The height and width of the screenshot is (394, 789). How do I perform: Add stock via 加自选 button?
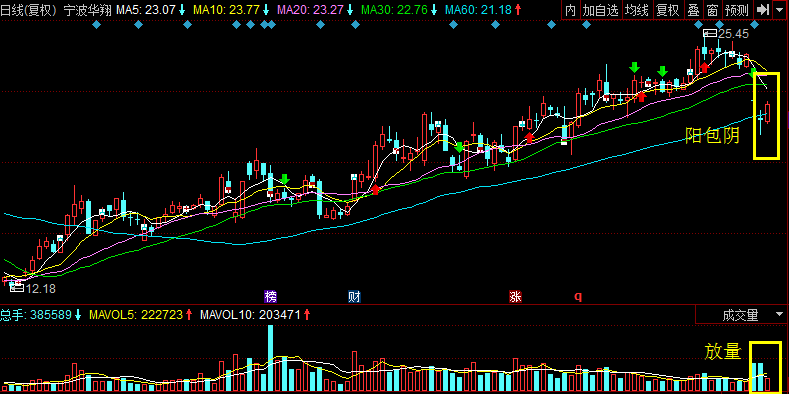pos(600,10)
